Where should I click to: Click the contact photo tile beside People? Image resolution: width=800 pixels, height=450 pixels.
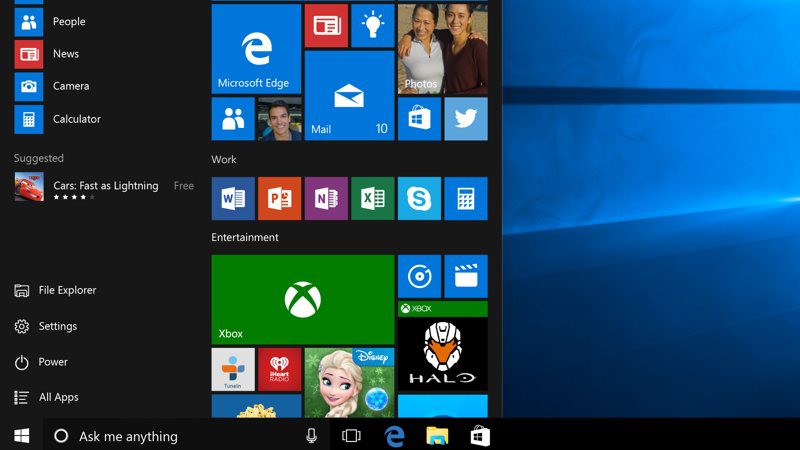click(280, 119)
